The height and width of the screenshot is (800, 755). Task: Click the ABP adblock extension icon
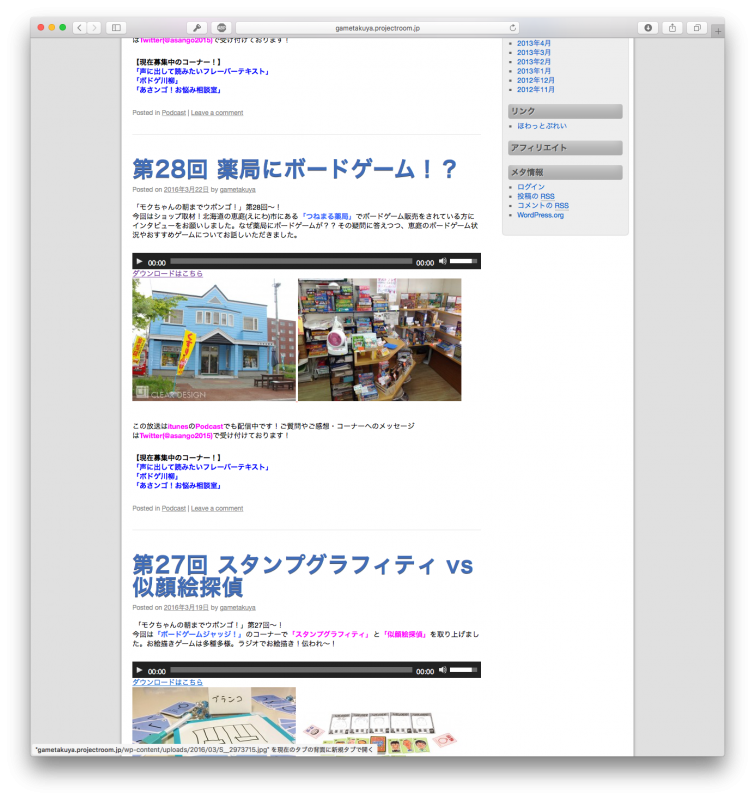221,28
